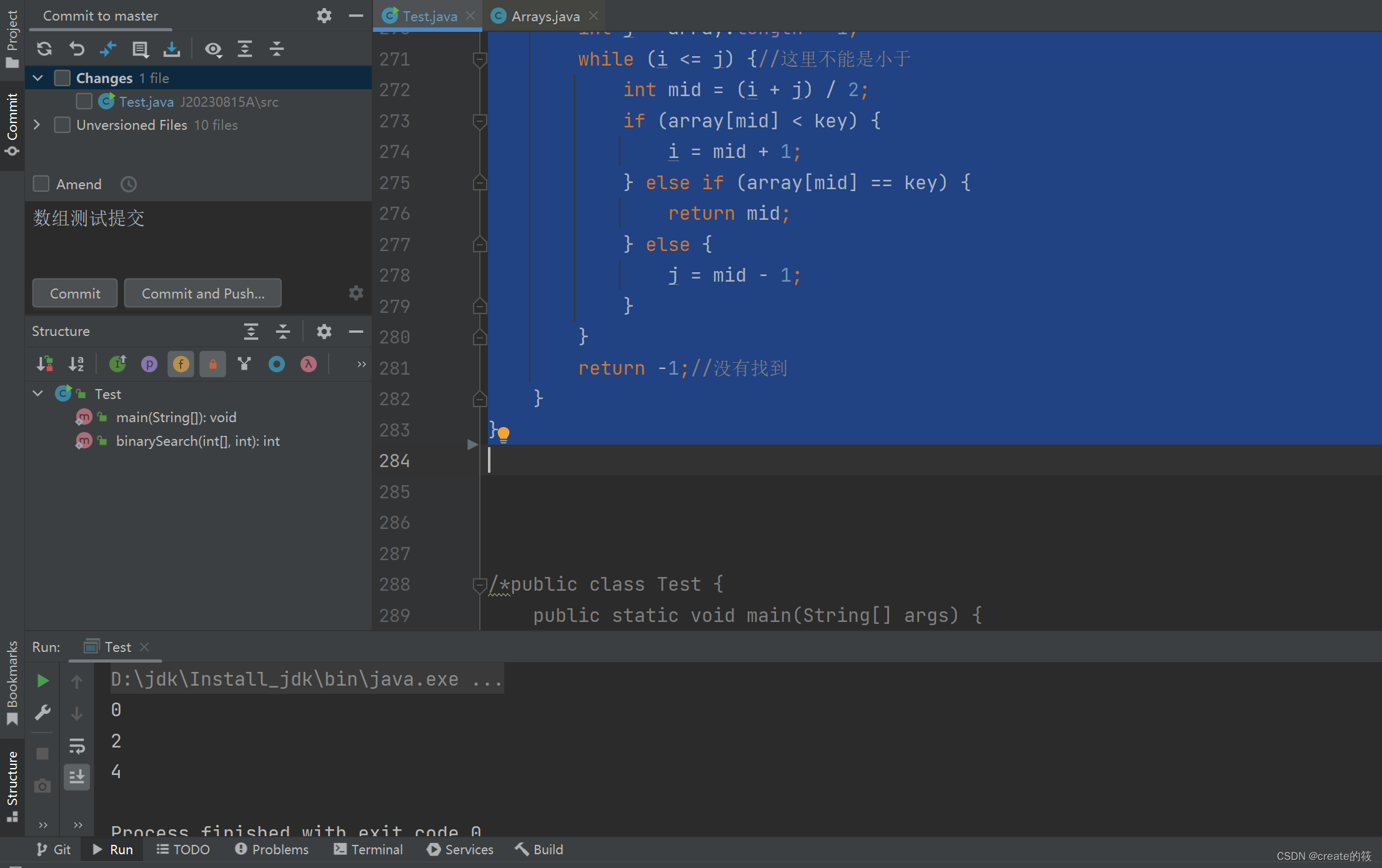Switch to the Arrays.java editor tab
Screen dimensions: 1382x868
[545, 16]
